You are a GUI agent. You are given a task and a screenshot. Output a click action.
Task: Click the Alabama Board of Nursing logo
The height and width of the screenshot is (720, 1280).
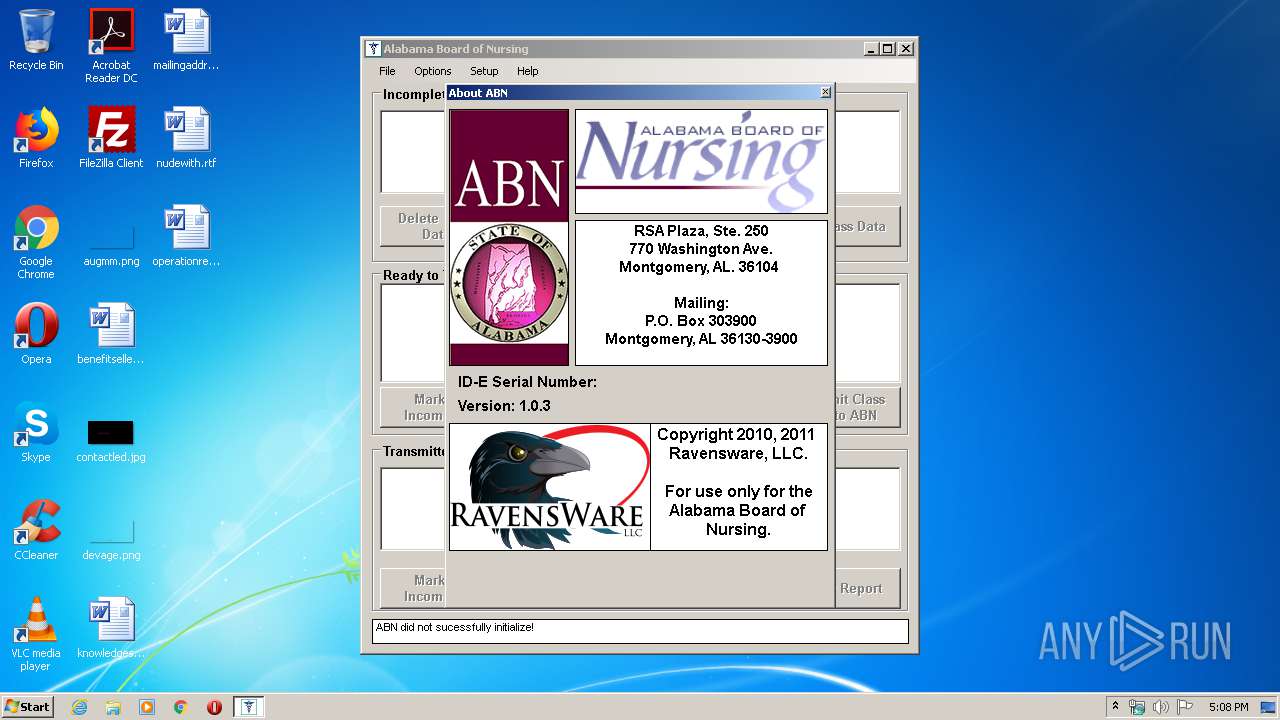701,161
